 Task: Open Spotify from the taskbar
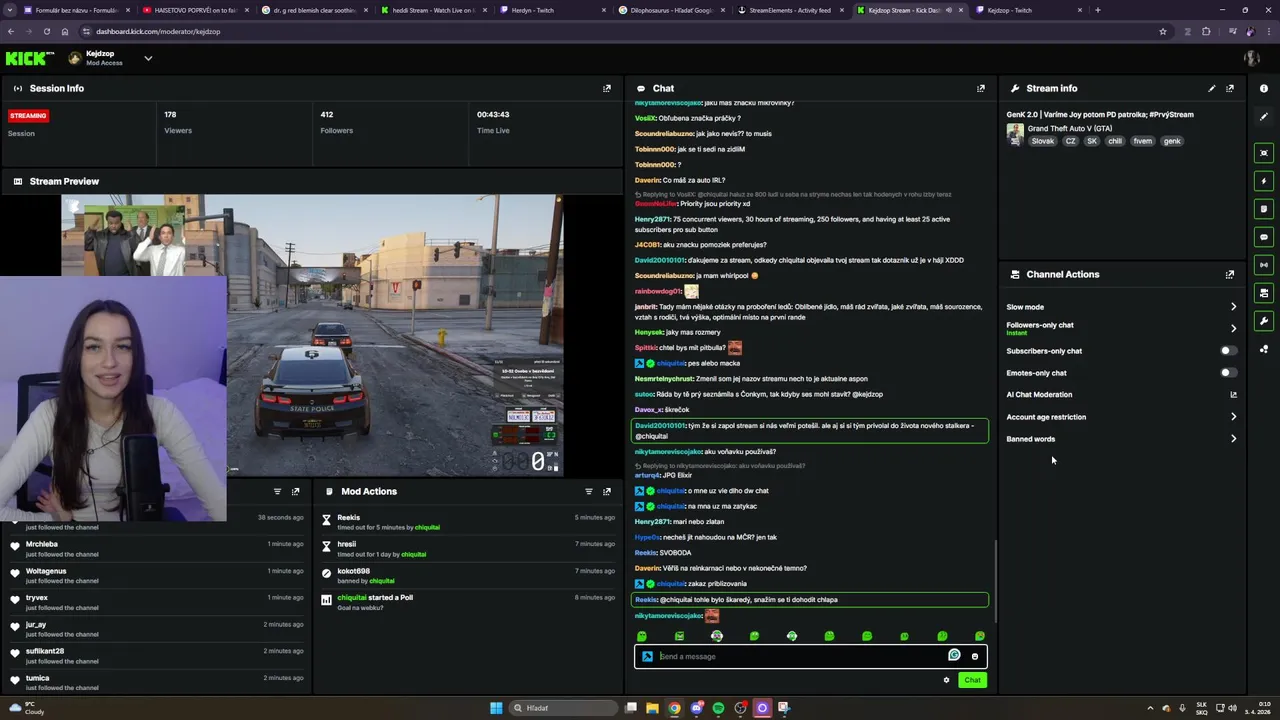(718, 708)
